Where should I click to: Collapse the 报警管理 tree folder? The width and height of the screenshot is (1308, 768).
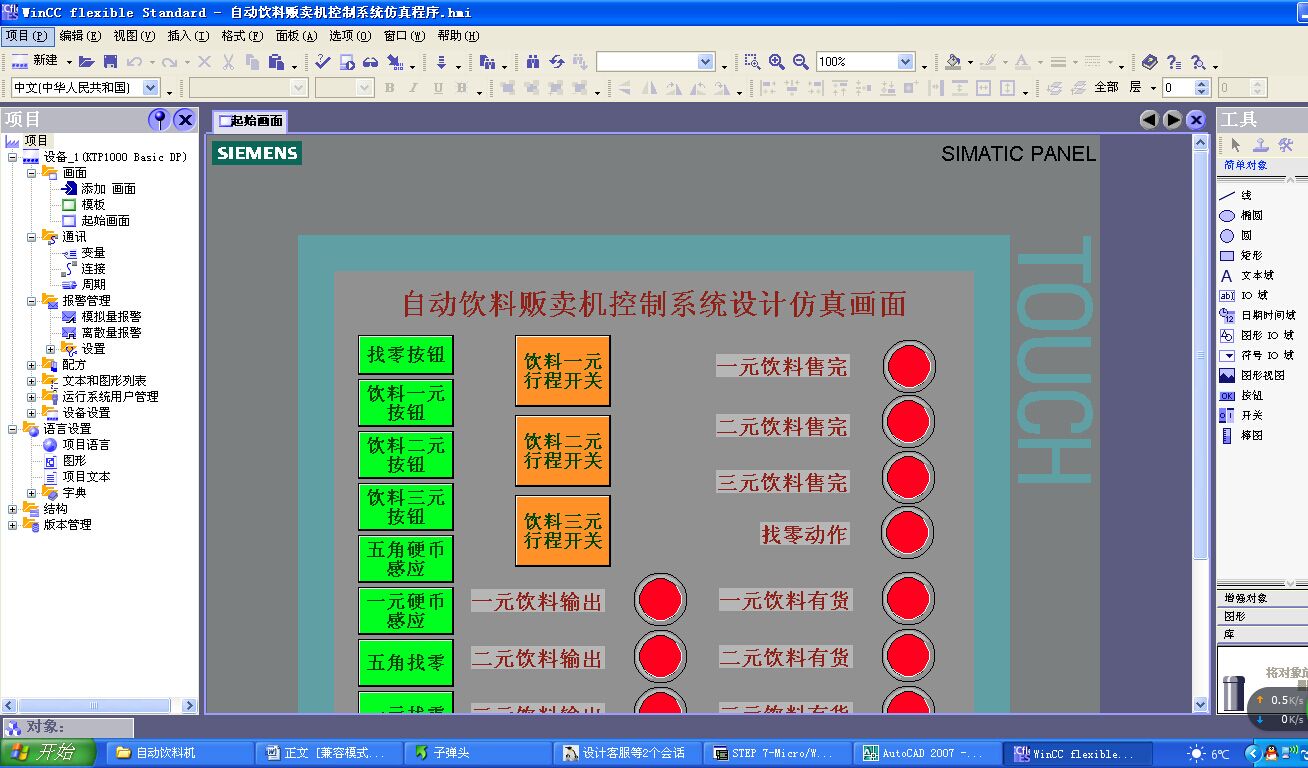(x=31, y=300)
